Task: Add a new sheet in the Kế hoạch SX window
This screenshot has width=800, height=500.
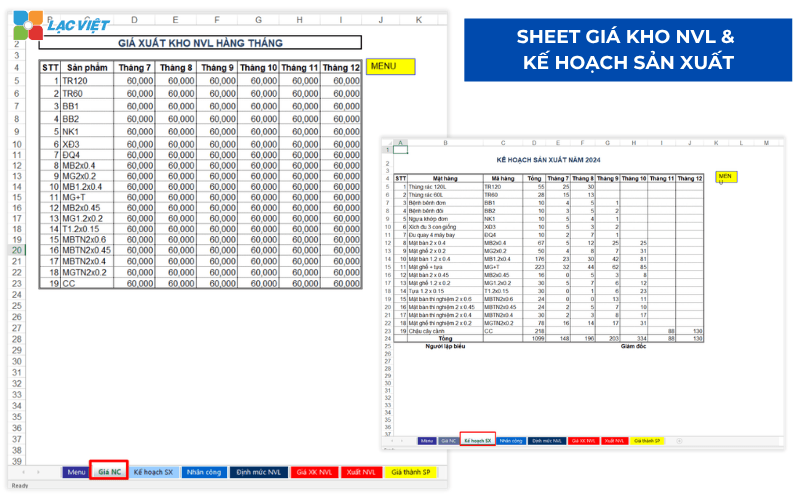Action: (x=679, y=441)
